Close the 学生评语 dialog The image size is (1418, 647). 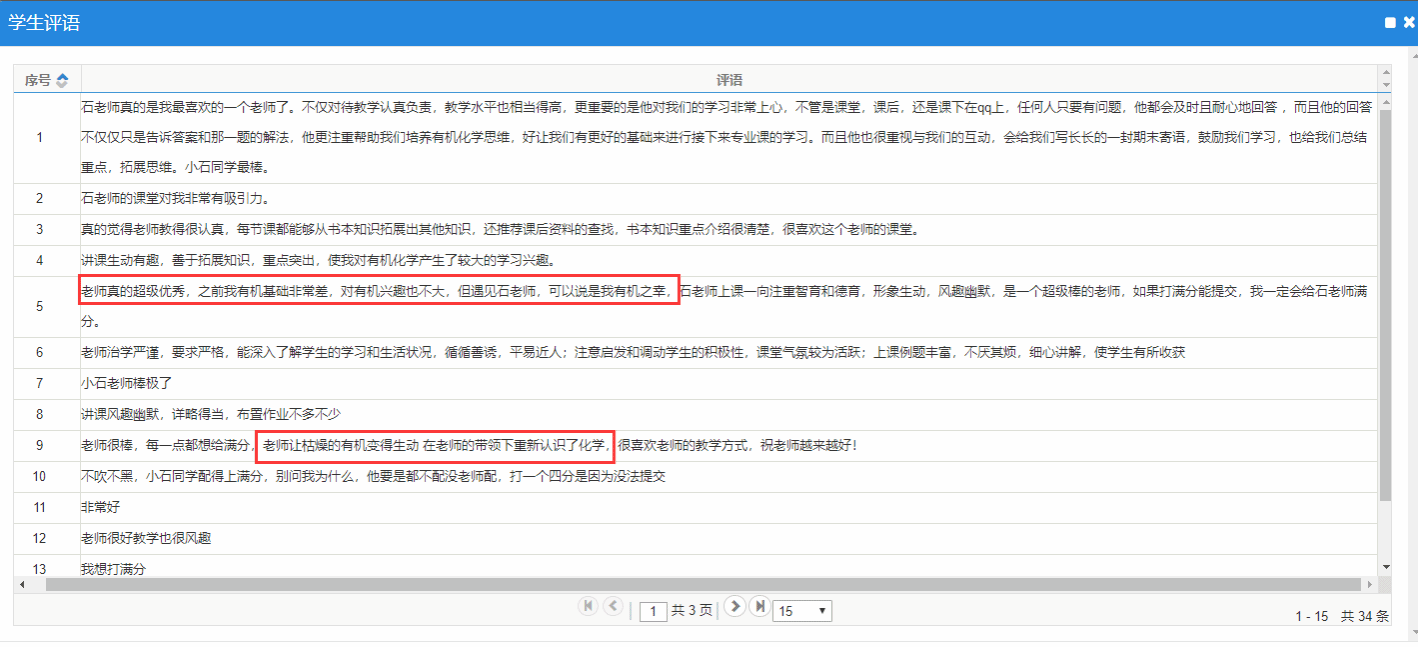click(1409, 22)
